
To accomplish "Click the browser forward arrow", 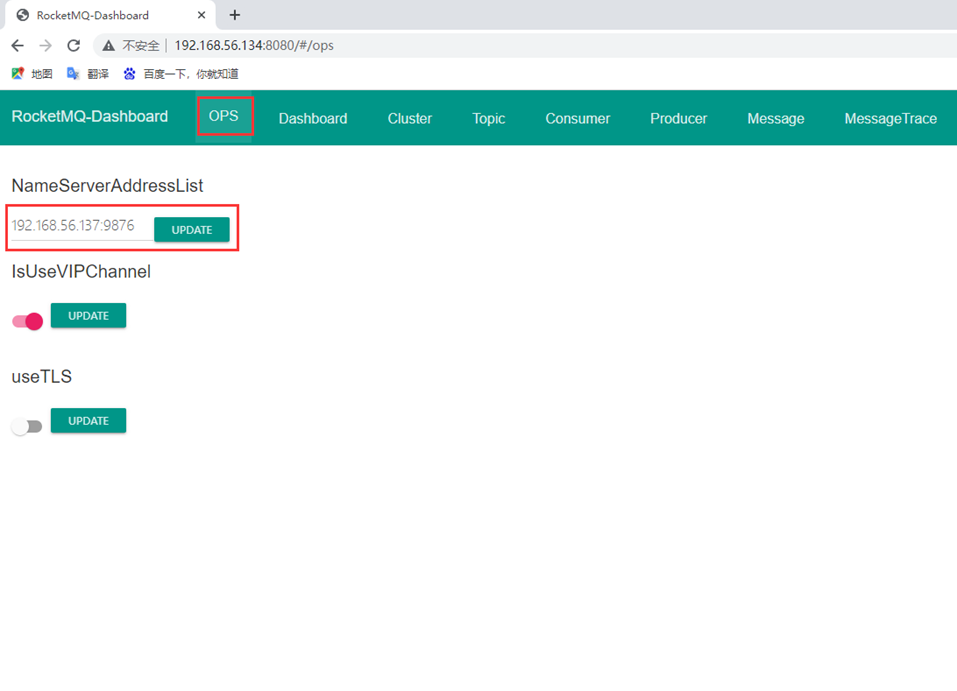I will point(45,45).
